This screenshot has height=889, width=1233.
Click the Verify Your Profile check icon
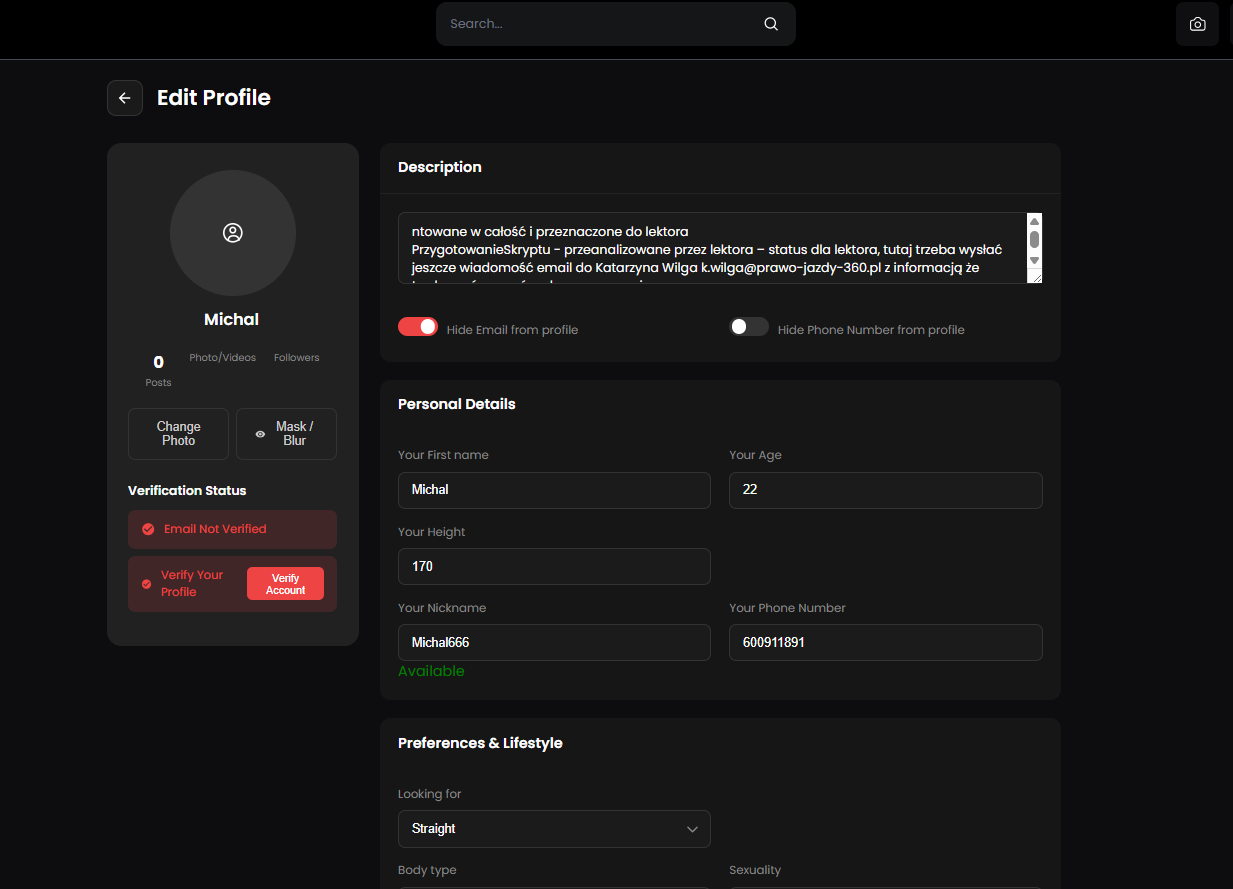[x=147, y=583]
